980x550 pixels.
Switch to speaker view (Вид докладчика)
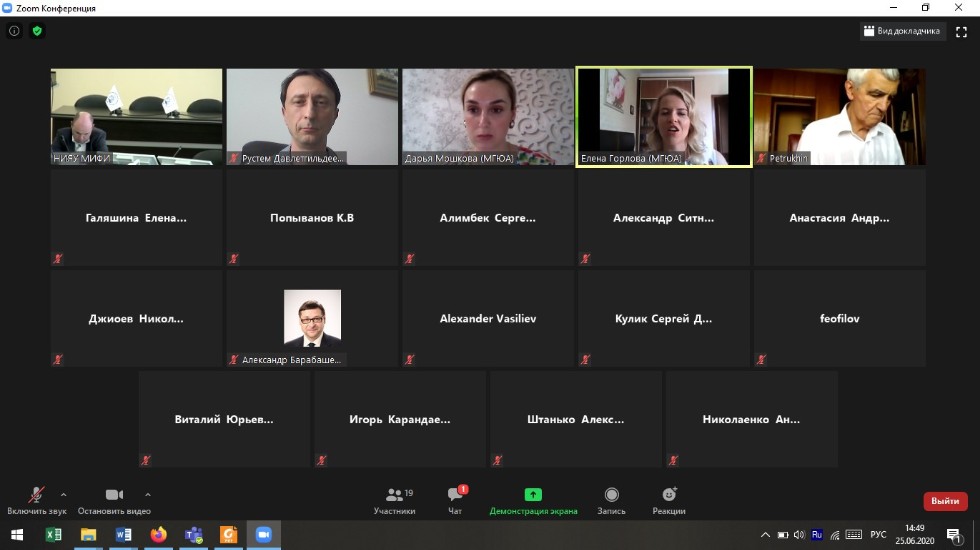902,31
